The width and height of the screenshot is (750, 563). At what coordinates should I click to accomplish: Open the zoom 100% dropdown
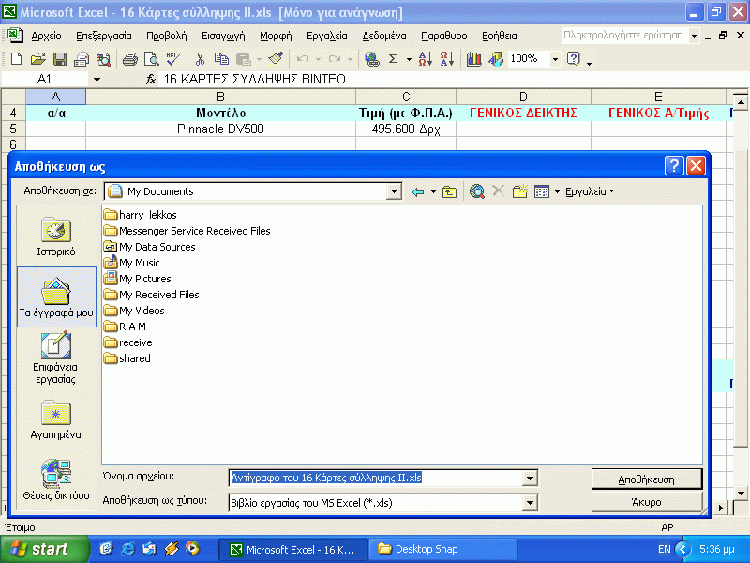pos(555,59)
